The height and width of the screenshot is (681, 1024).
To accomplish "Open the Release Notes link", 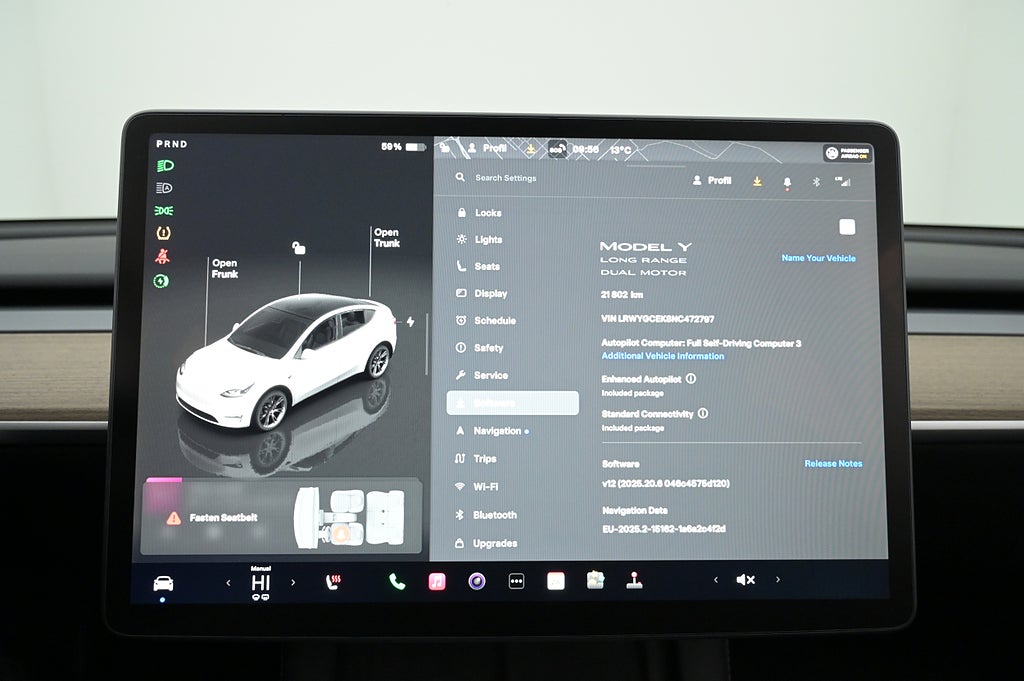I will click(x=832, y=464).
